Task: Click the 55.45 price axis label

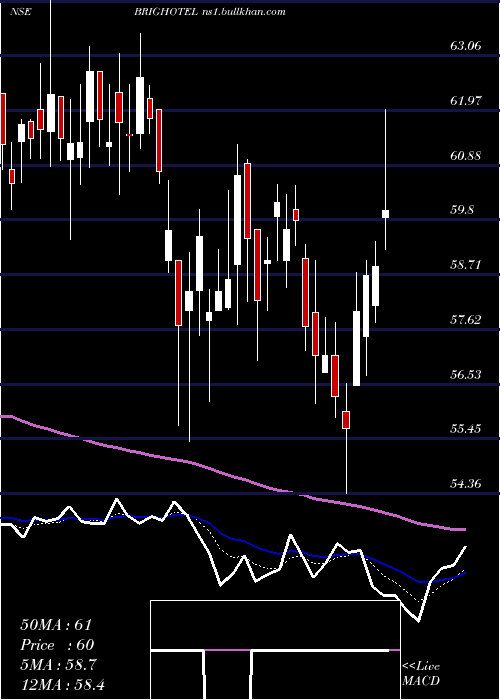Action: coord(465,429)
